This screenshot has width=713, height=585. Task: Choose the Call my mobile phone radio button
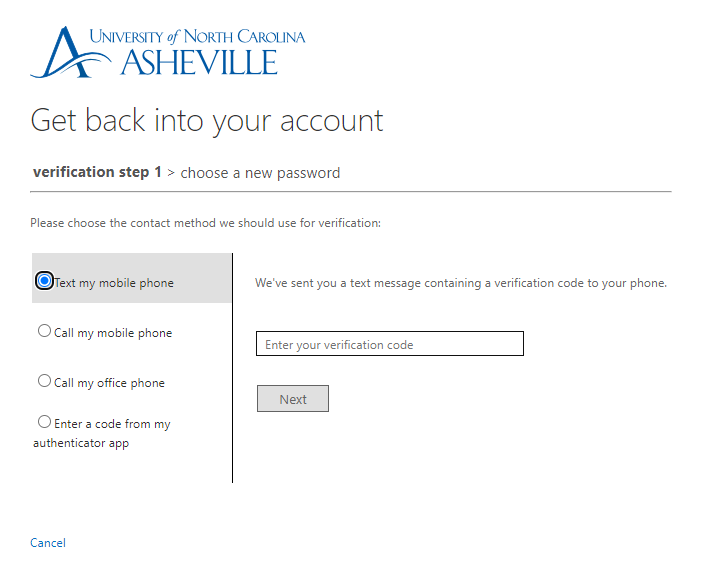coord(44,331)
